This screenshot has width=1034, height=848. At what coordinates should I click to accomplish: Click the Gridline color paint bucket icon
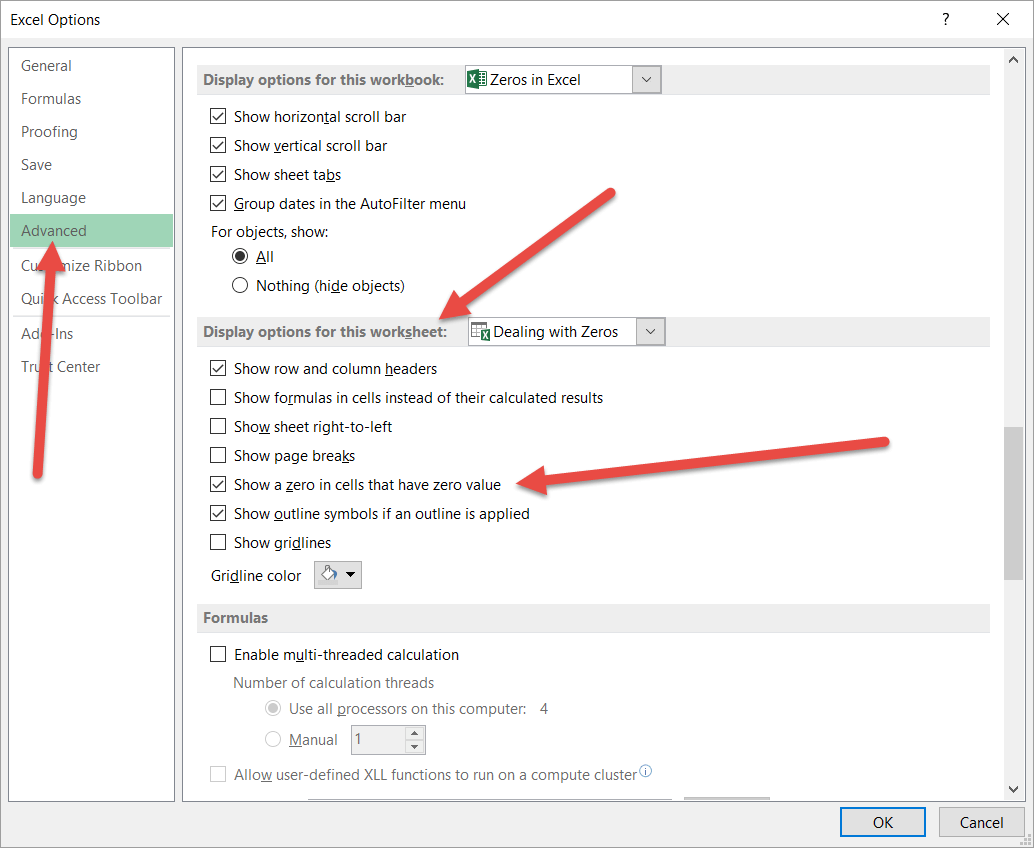(330, 575)
